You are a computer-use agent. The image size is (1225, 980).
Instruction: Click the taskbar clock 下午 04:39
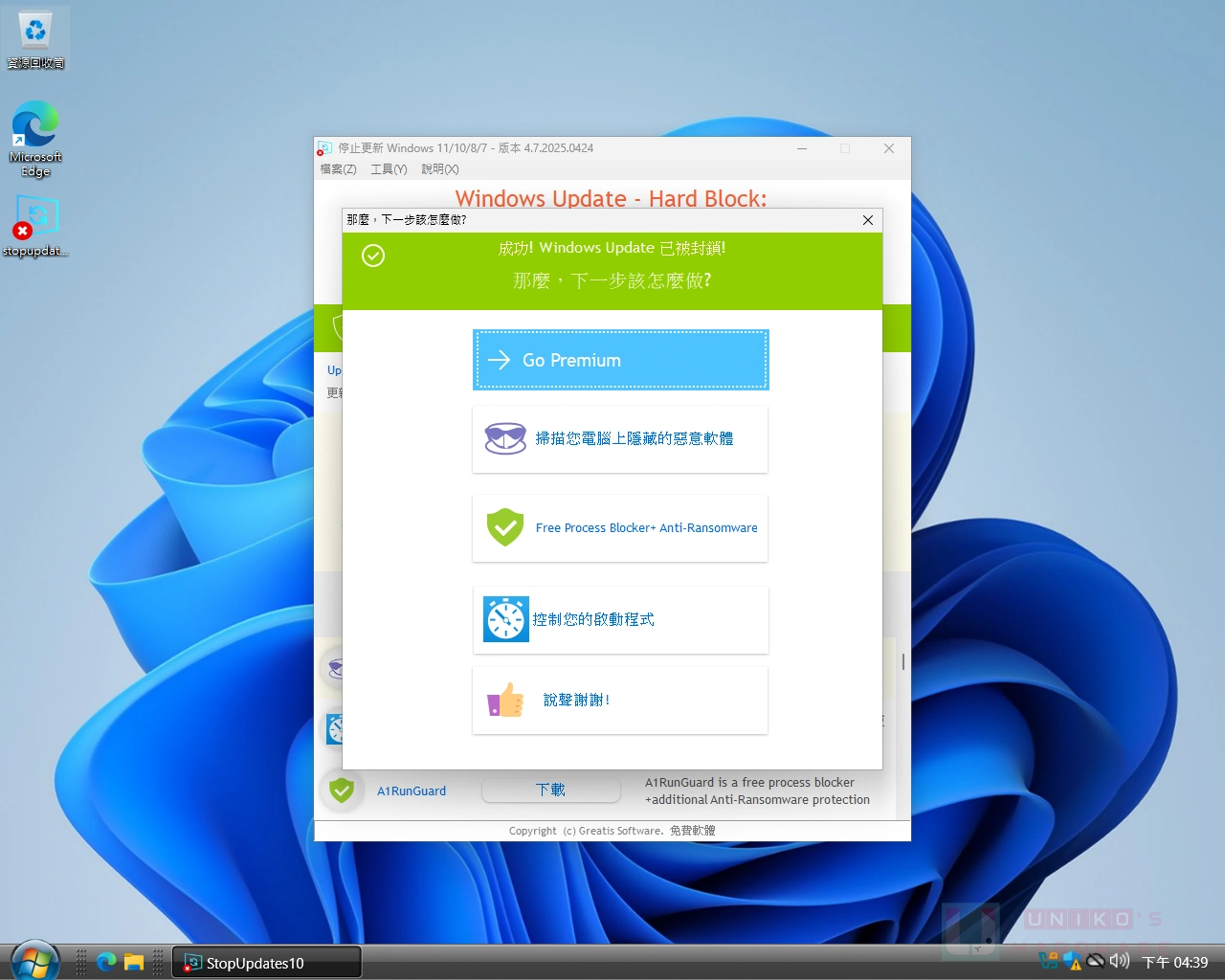point(1175,962)
